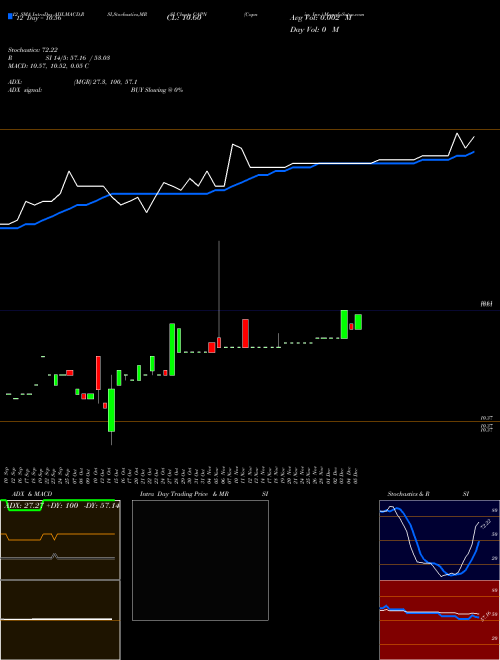Click the 'ADX signal:' label
This screenshot has height=660, width=500.
[x=25, y=90]
